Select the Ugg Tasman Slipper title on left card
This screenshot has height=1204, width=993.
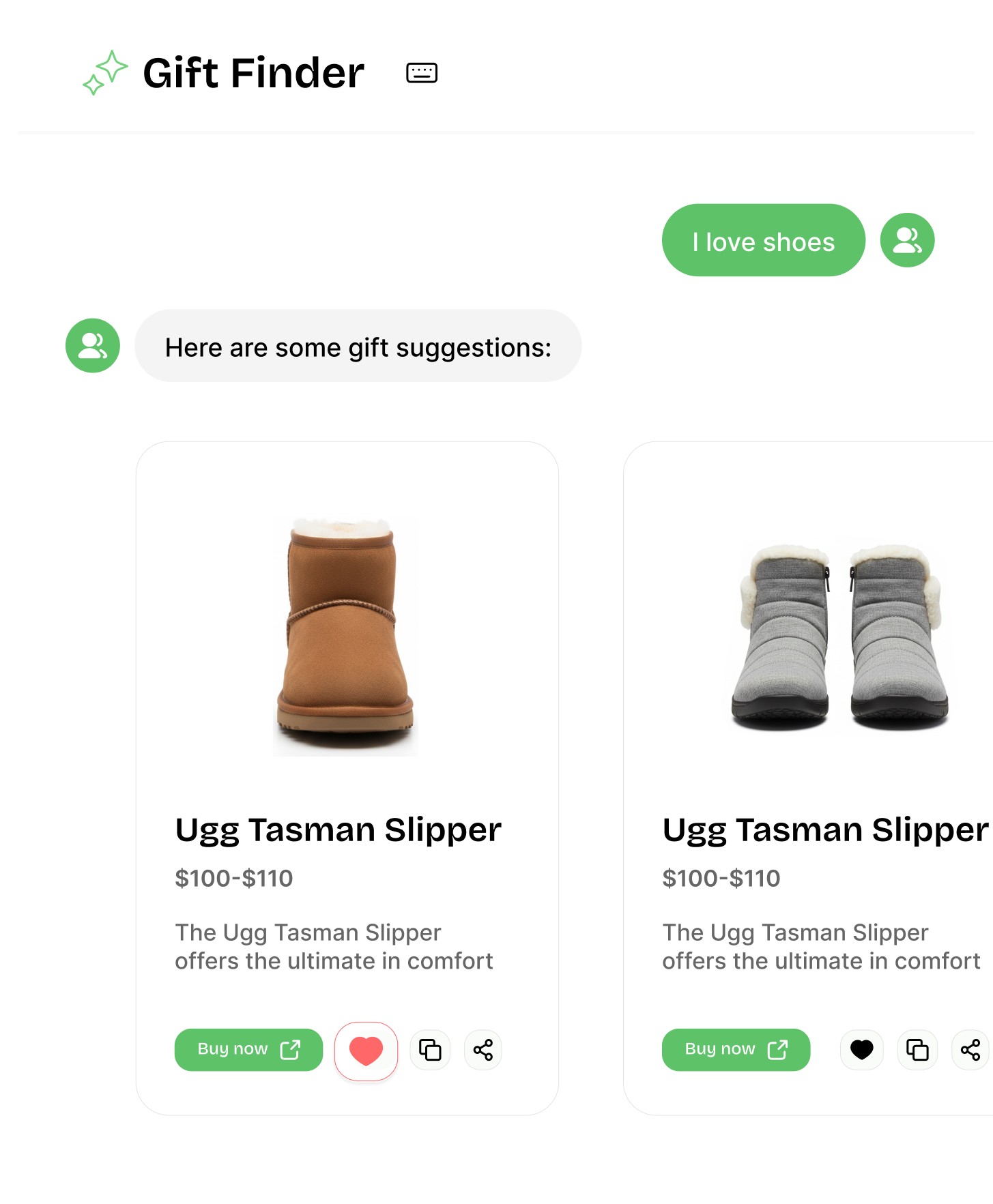[x=338, y=829]
